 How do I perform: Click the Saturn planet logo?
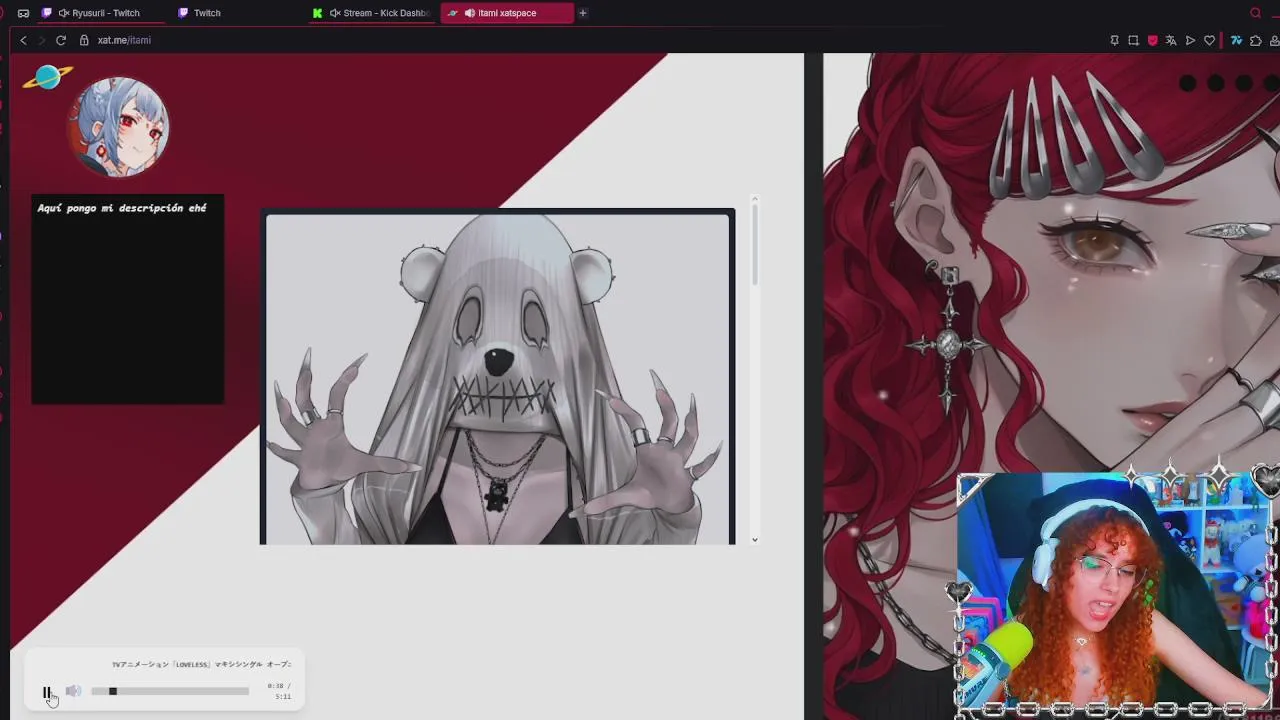pos(48,77)
